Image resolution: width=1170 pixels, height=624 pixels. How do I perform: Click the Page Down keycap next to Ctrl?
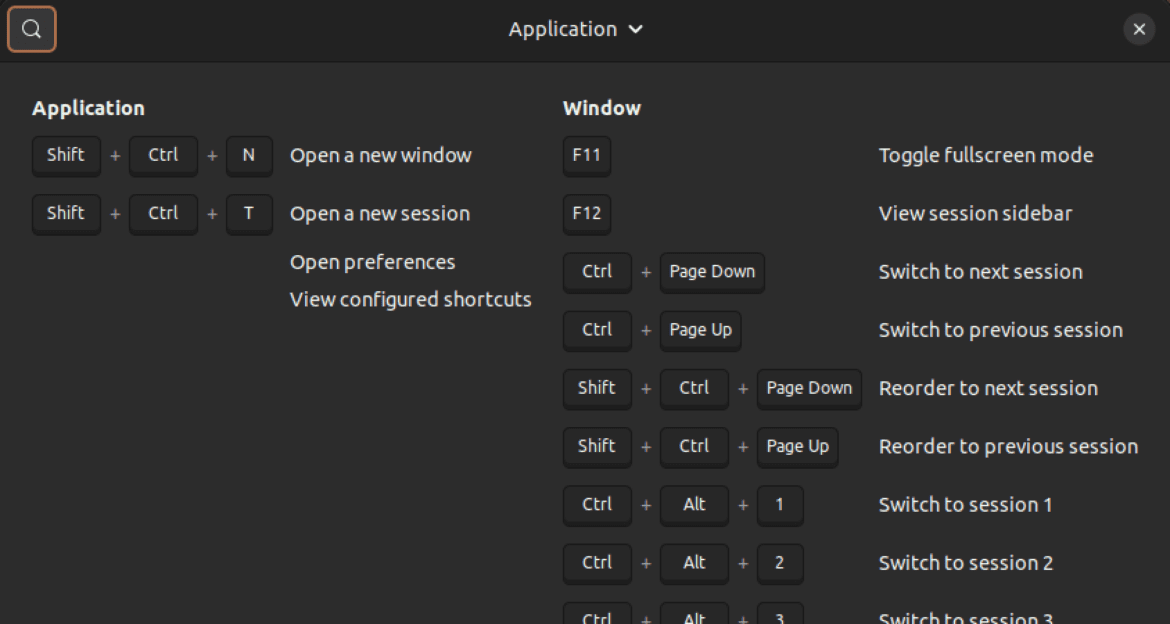coord(712,272)
